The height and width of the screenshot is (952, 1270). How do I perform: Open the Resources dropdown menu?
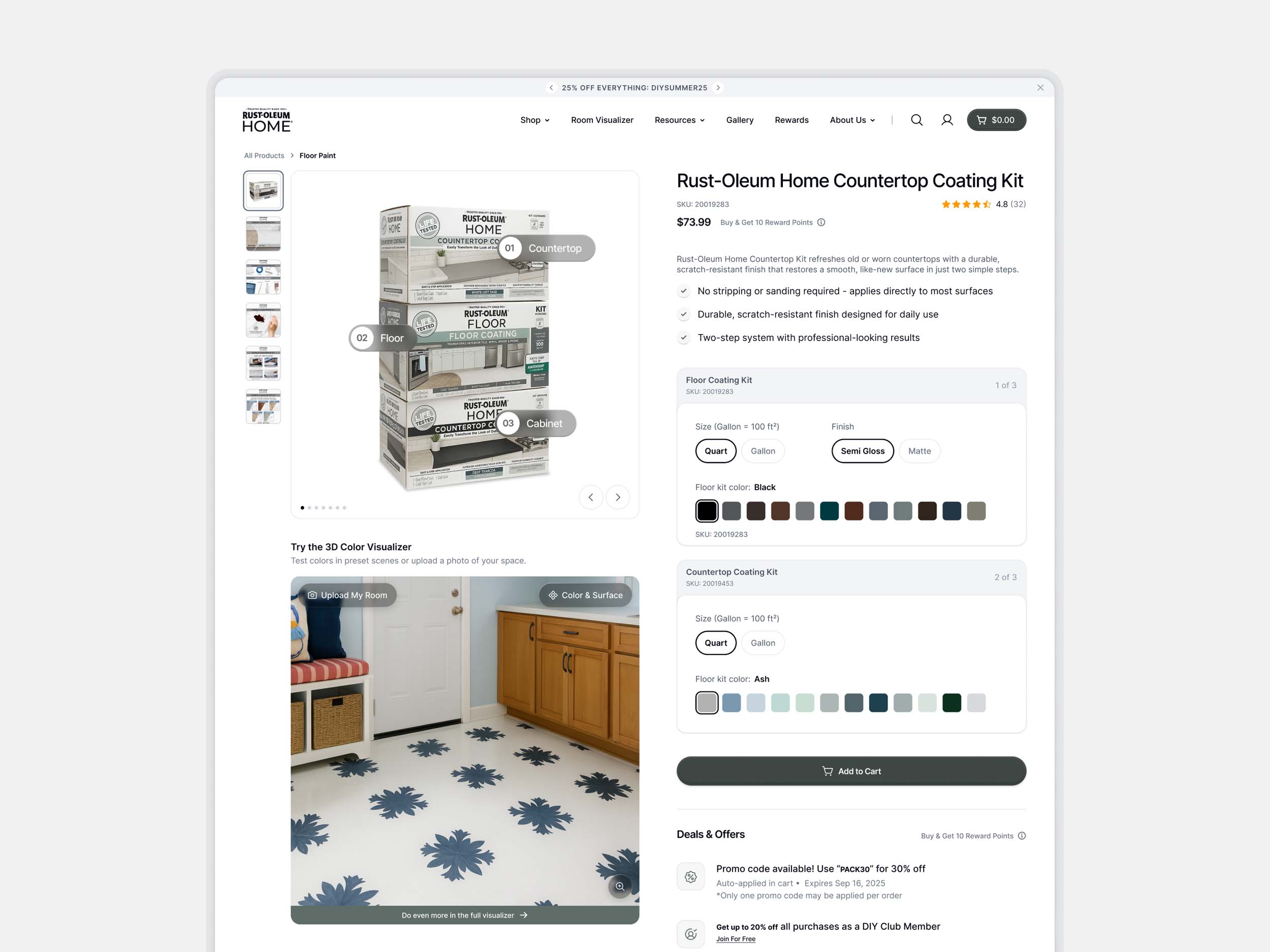coord(679,120)
